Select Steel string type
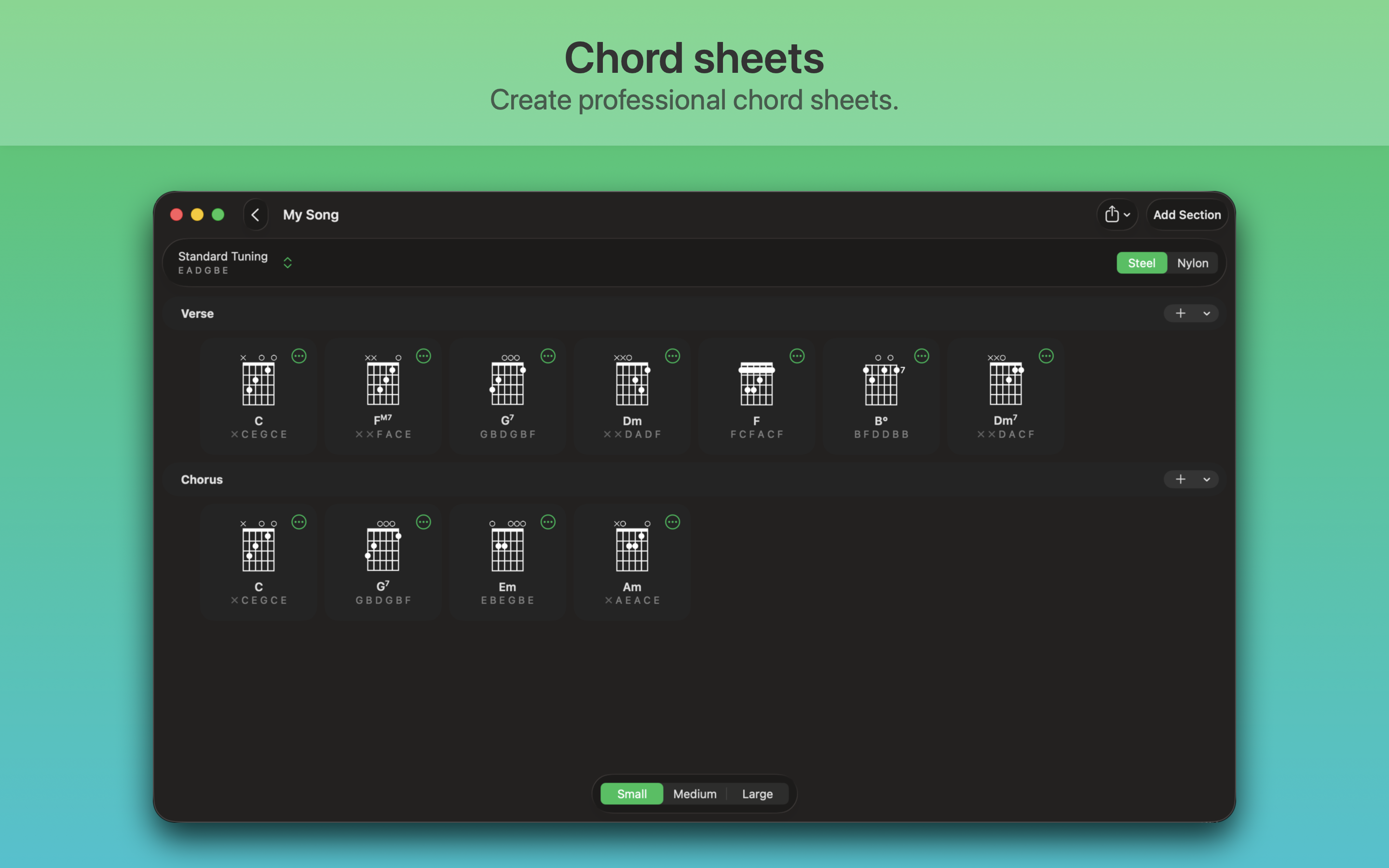The height and width of the screenshot is (868, 1389). click(x=1142, y=263)
